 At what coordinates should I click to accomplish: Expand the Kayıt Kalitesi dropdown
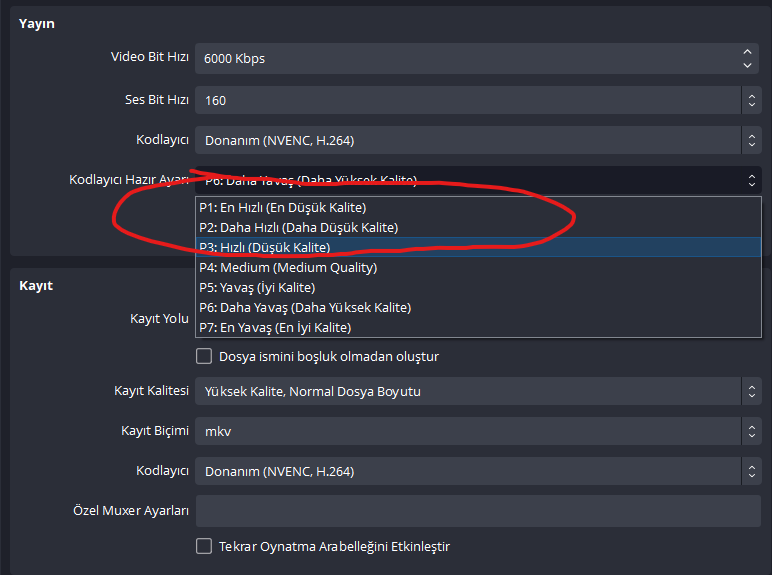[x=750, y=391]
